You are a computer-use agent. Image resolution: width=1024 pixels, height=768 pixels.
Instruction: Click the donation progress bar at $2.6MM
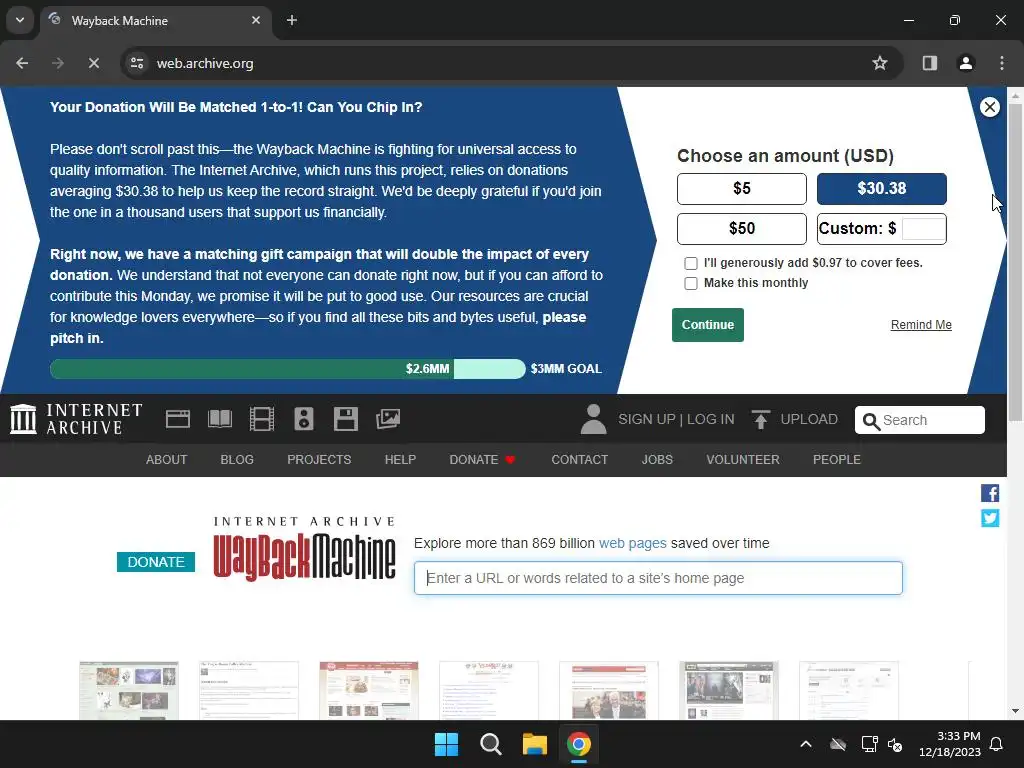point(287,369)
